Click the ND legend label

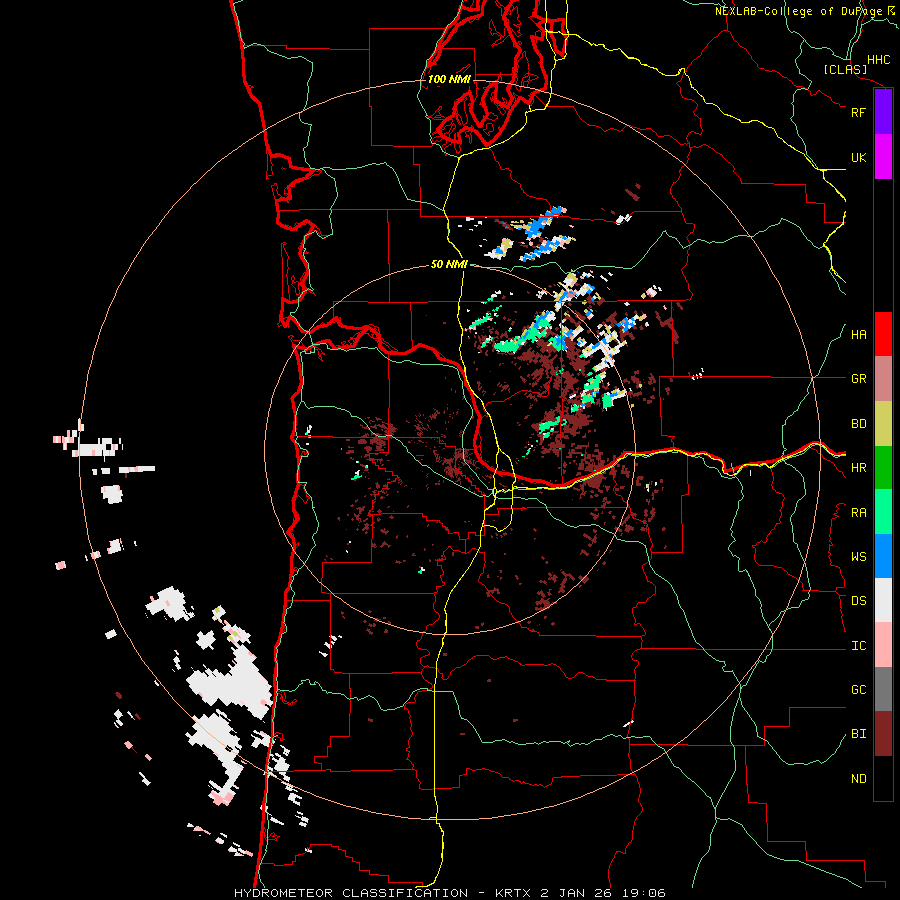pos(858,779)
